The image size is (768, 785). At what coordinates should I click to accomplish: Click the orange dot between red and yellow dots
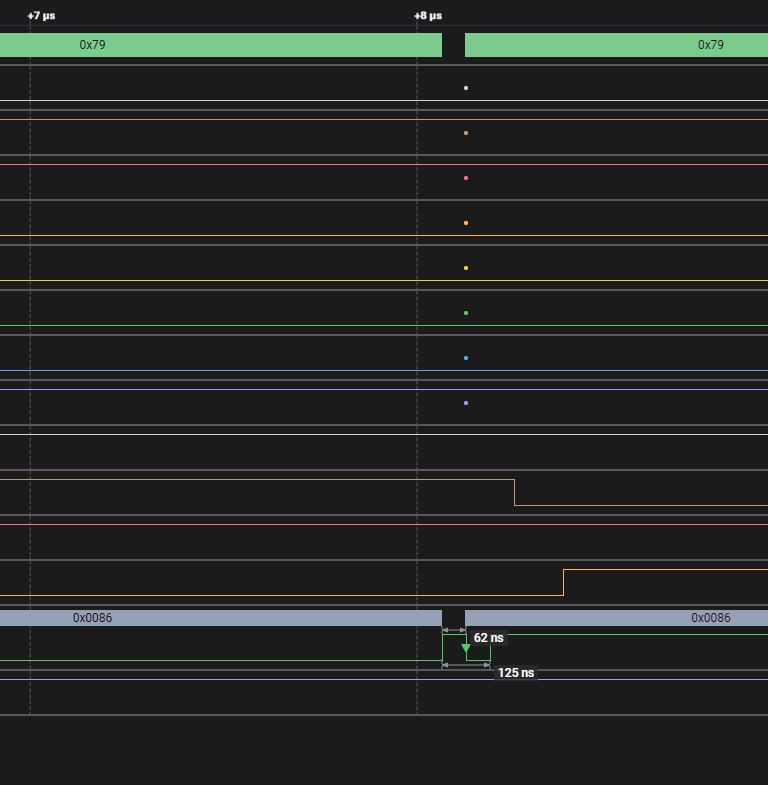pos(466,223)
